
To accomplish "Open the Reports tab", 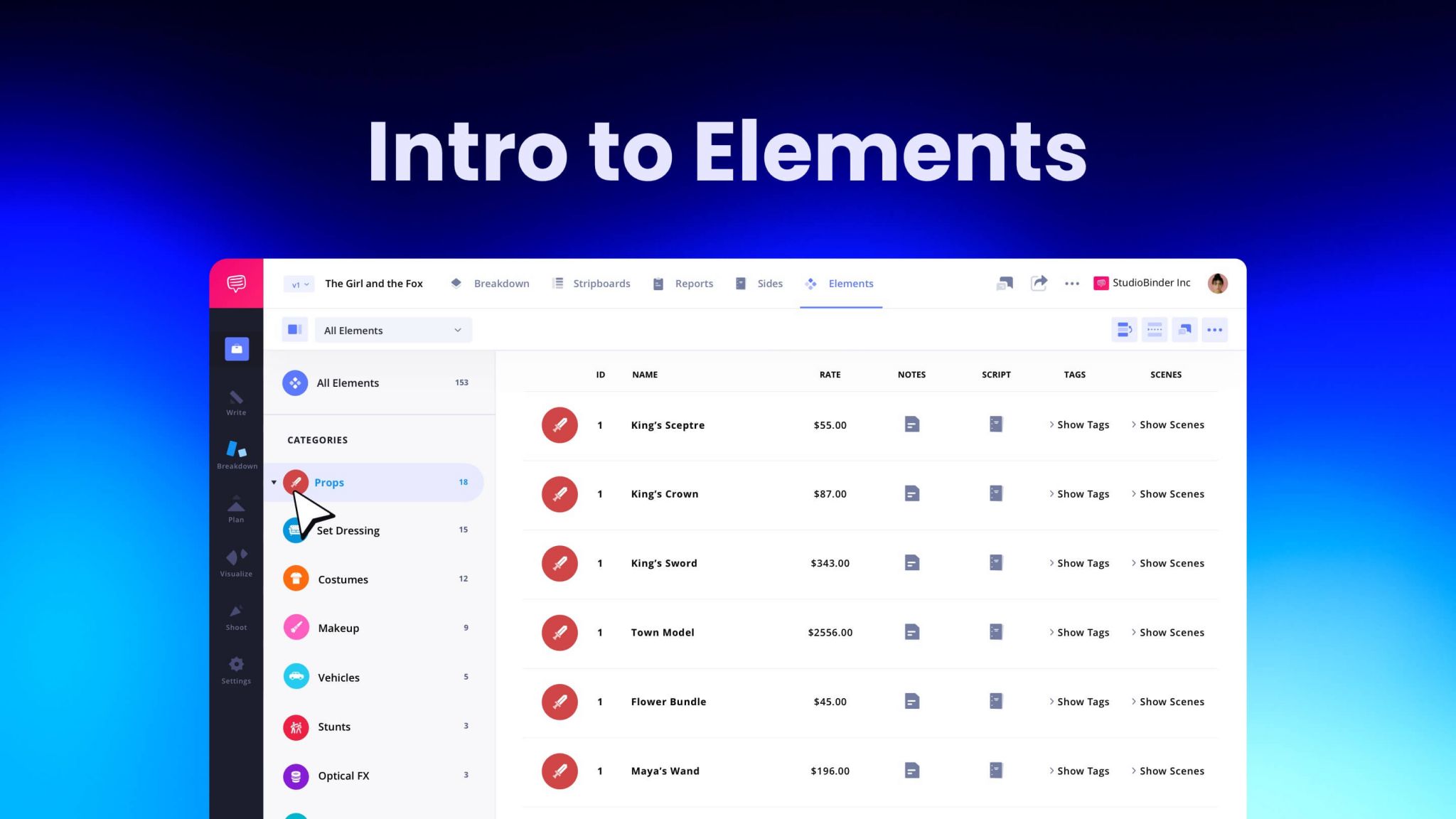I will (x=693, y=283).
